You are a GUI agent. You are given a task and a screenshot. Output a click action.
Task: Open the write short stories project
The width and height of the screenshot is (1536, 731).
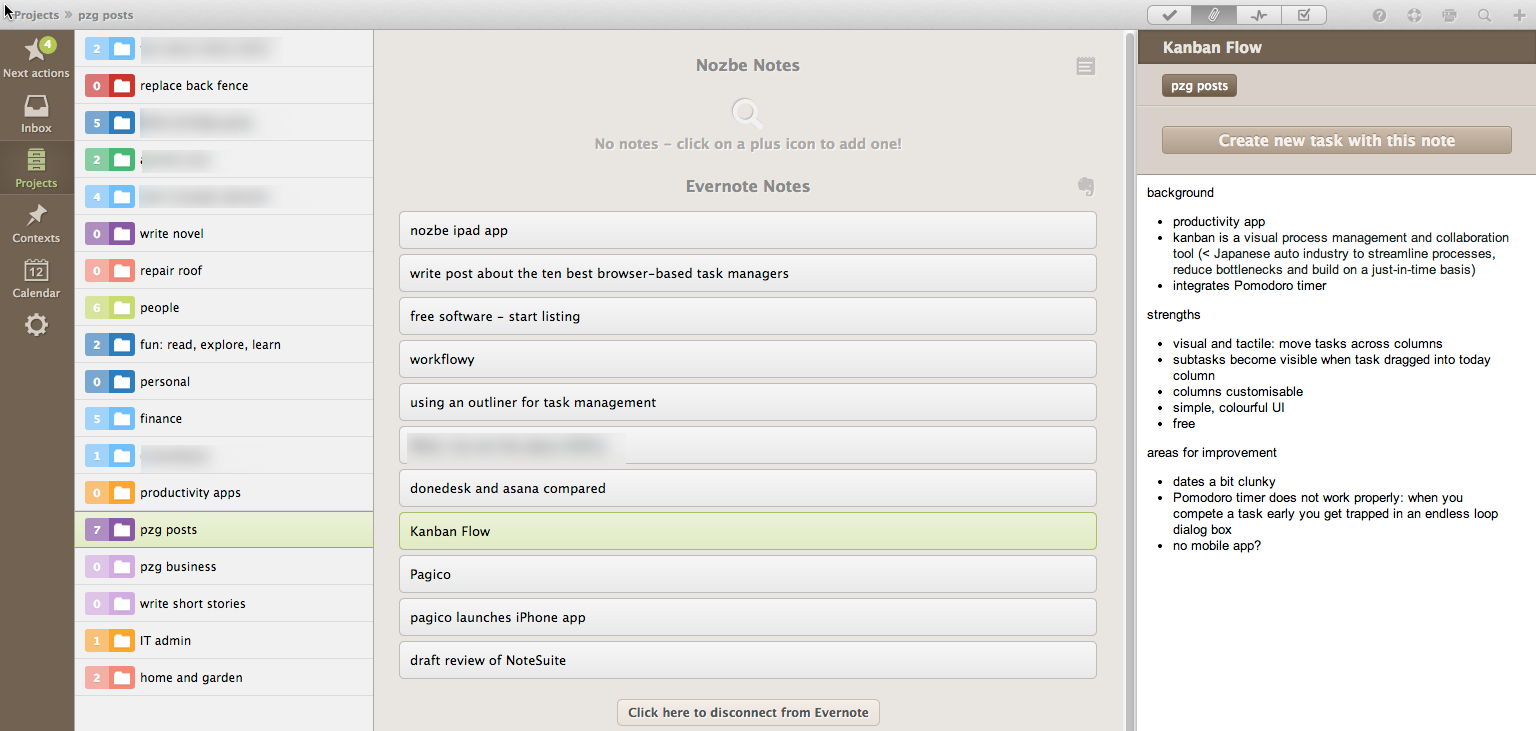tap(224, 603)
